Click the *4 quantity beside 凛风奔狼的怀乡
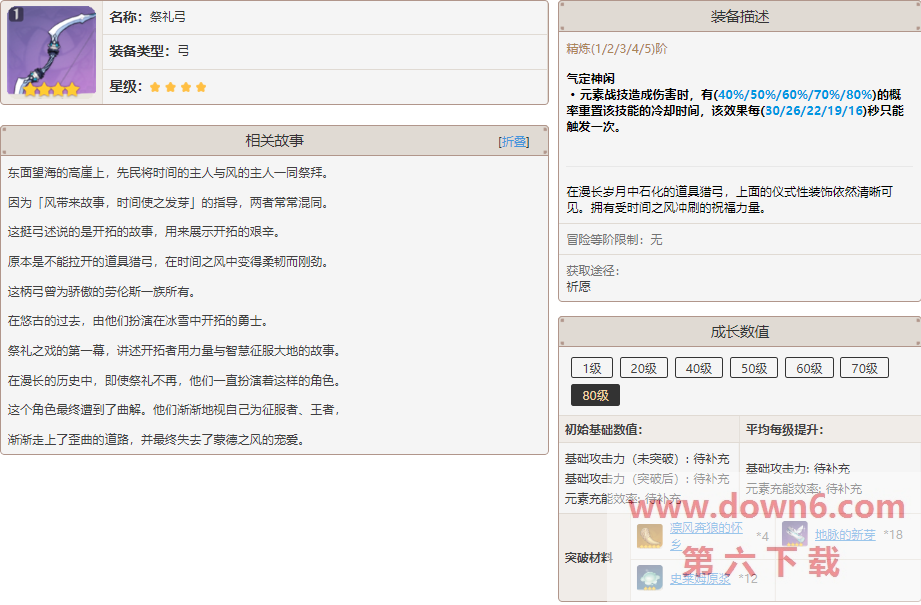The image size is (921, 605). pyautogui.click(x=762, y=536)
